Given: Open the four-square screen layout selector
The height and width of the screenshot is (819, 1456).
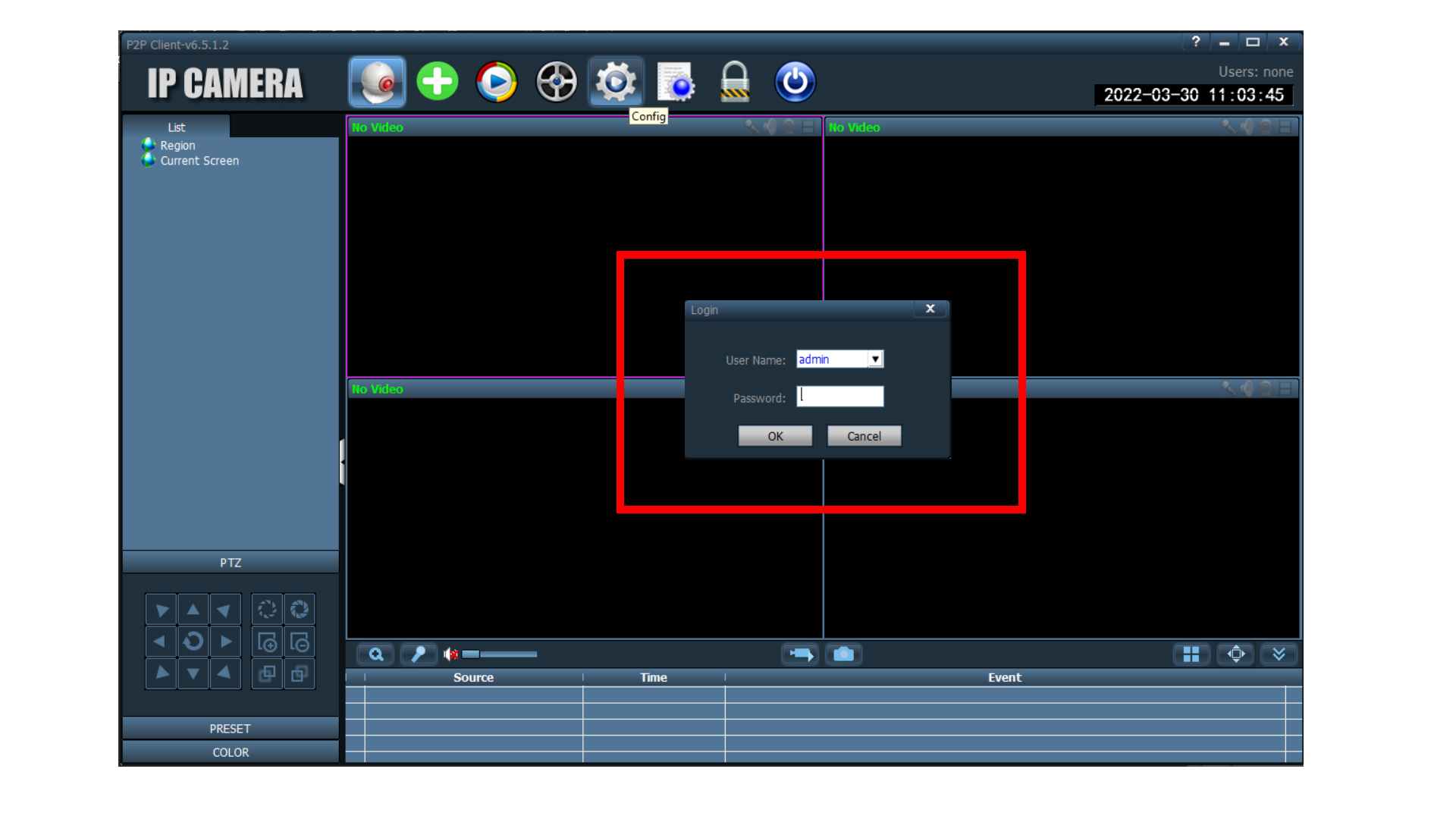Looking at the screenshot, I should pos(1191,654).
